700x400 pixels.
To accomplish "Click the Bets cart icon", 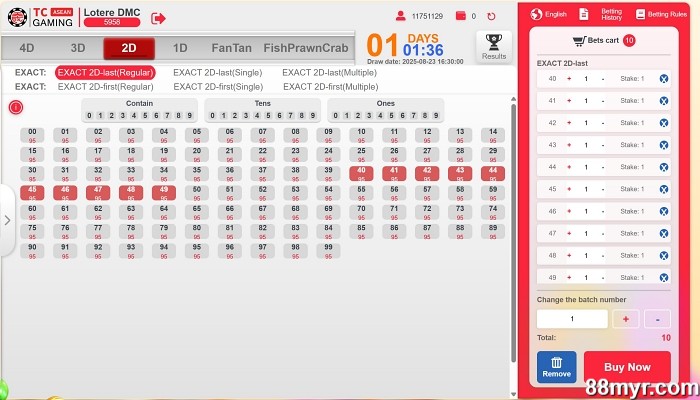I will coord(579,41).
